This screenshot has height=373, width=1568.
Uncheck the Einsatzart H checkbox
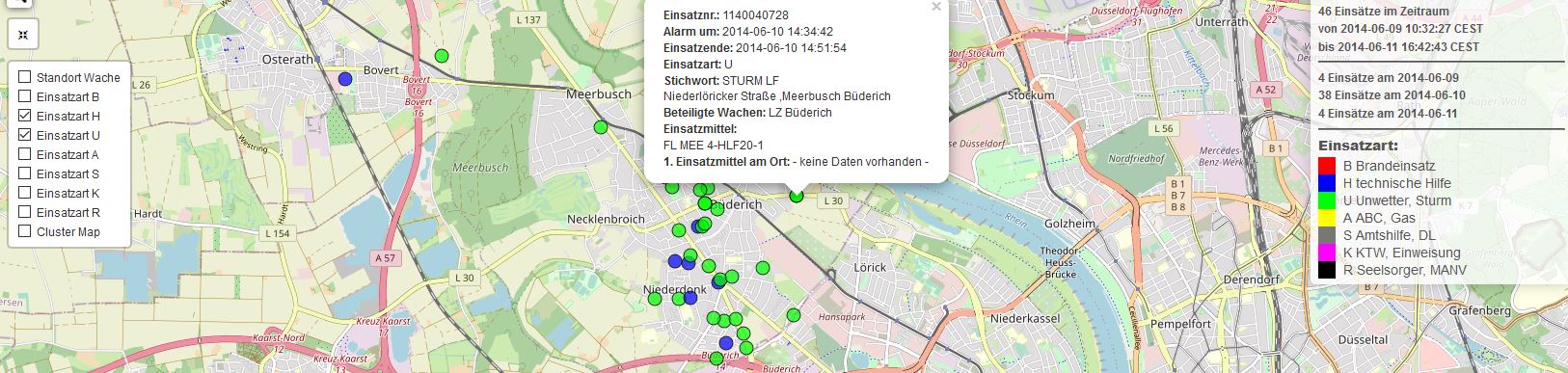25,116
